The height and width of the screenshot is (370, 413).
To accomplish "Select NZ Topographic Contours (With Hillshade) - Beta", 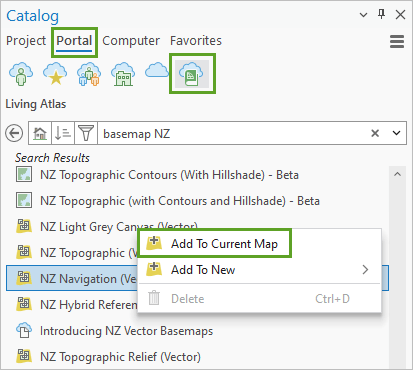I will pyautogui.click(x=169, y=175).
